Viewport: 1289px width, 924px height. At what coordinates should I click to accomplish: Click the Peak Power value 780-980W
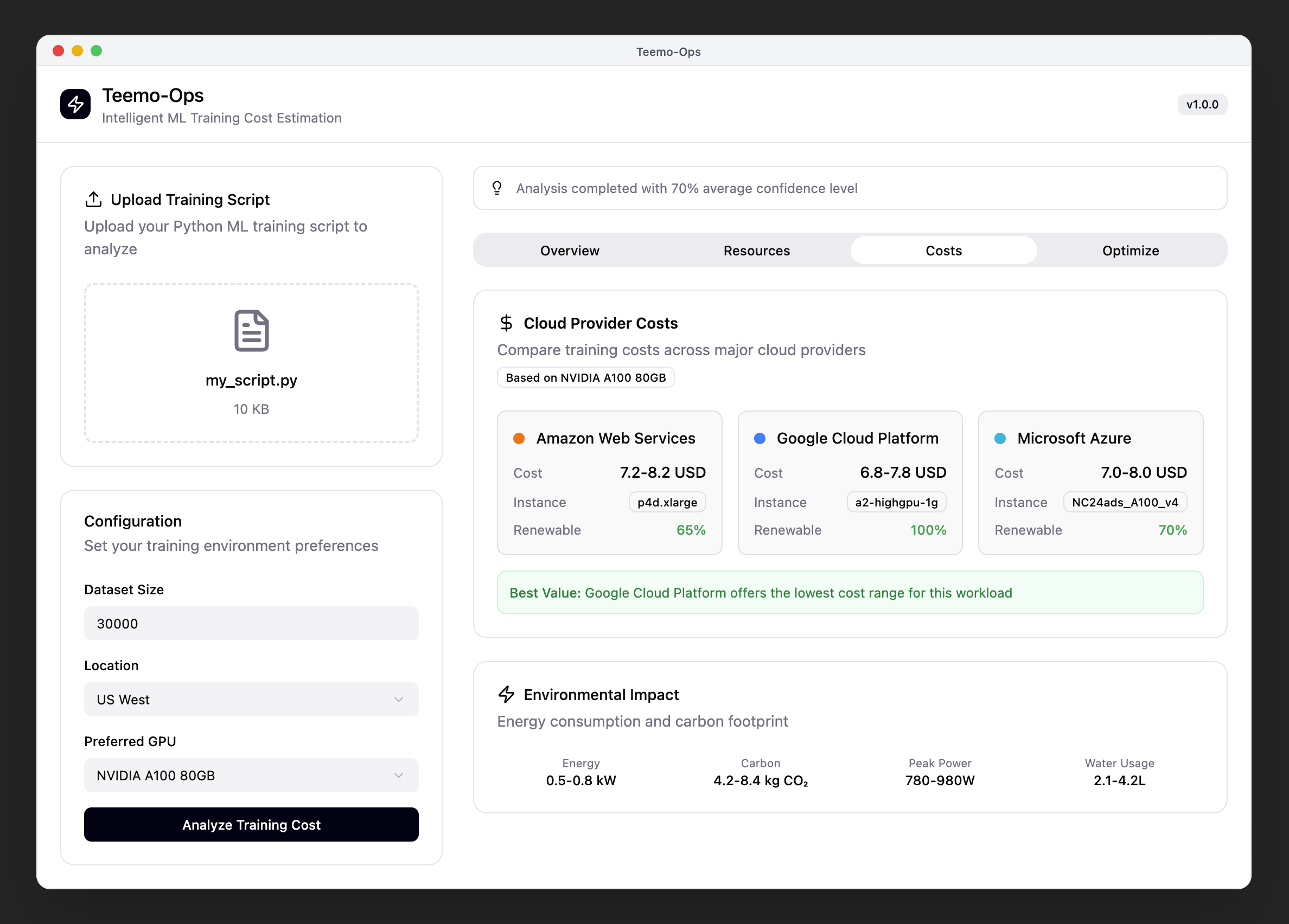[940, 780]
